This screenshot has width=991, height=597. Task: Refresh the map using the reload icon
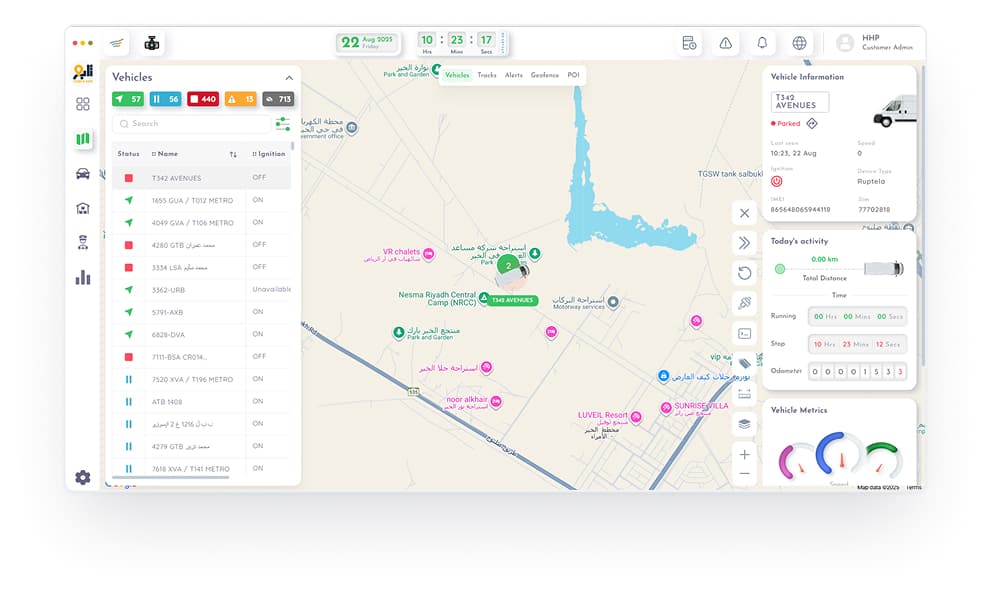[744, 272]
